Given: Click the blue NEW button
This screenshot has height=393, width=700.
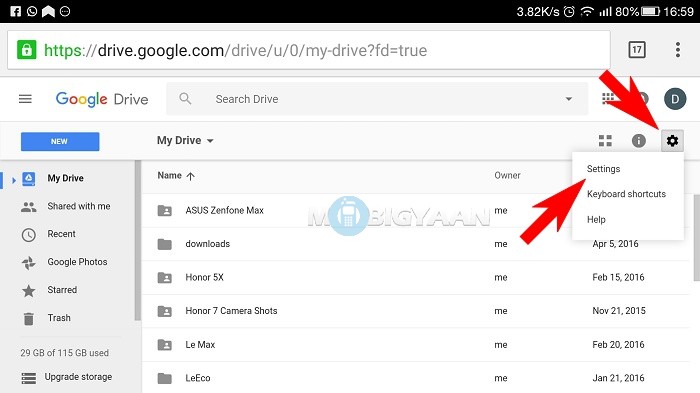Looking at the screenshot, I should [x=60, y=141].
